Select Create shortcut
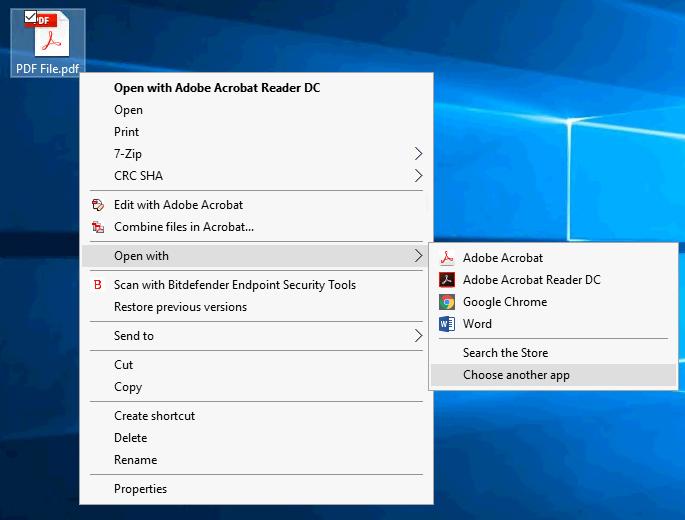Viewport: 685px width, 520px height. [x=256, y=416]
